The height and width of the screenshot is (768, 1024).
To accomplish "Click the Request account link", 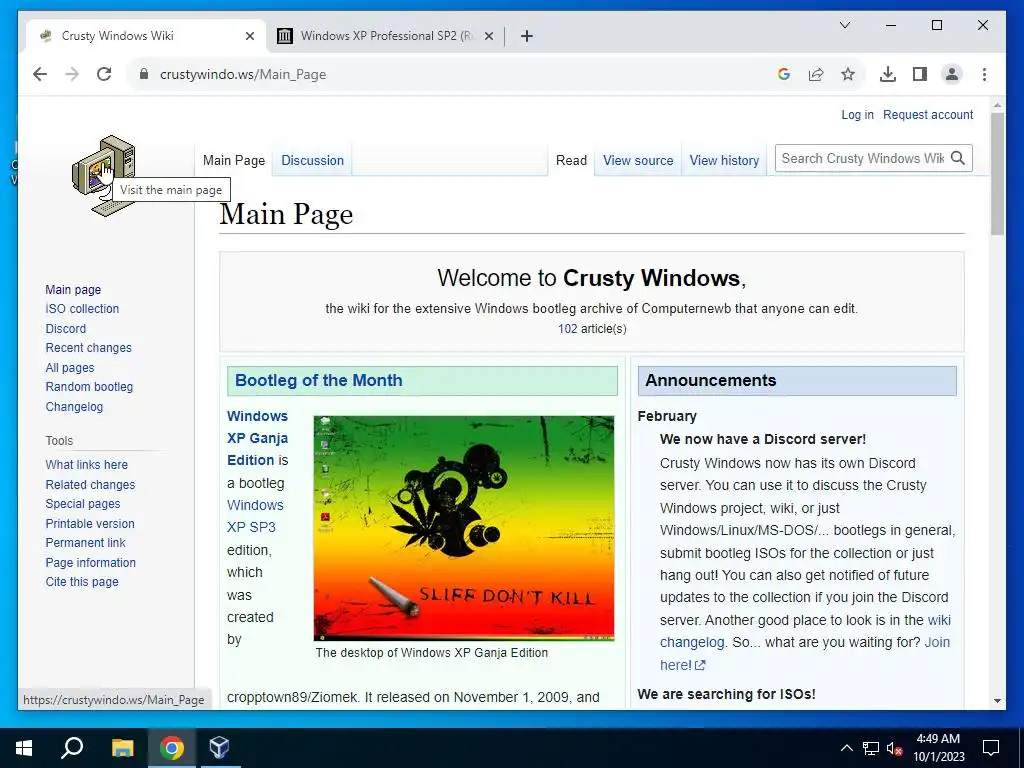I will click(x=928, y=115).
